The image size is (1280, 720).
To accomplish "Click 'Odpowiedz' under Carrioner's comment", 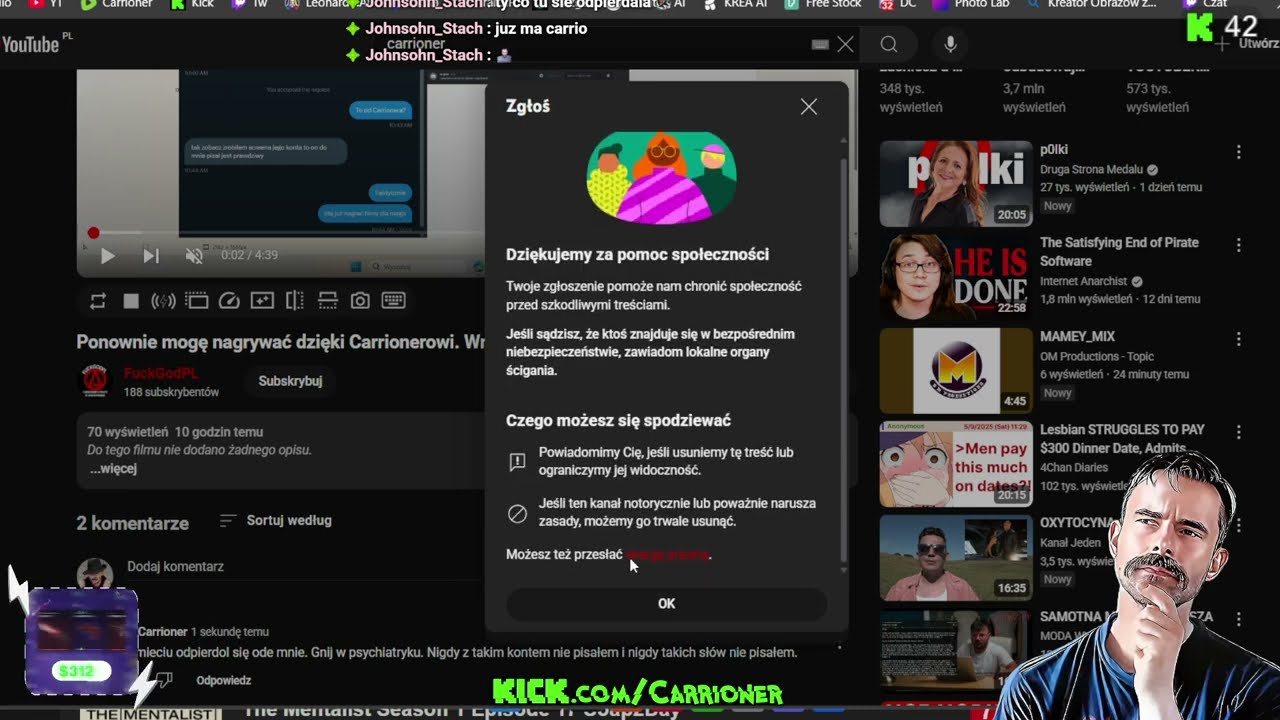I will coord(224,680).
